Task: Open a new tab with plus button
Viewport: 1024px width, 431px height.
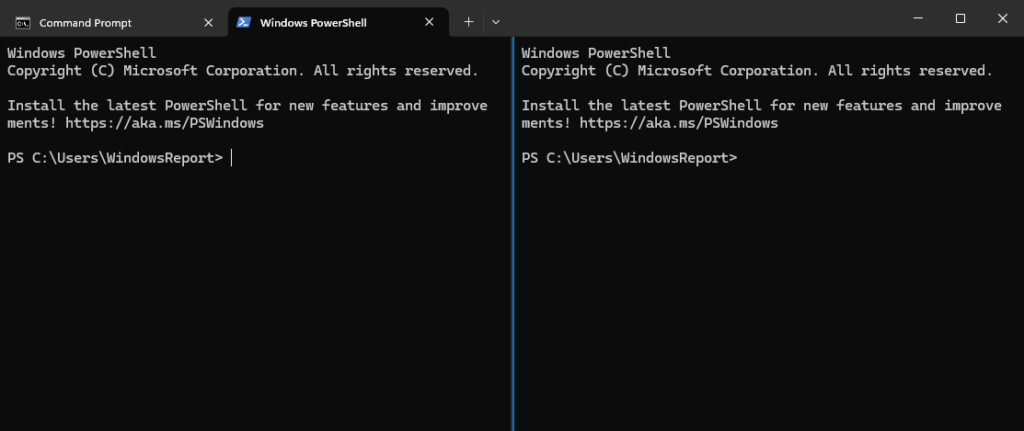Action: [x=469, y=22]
